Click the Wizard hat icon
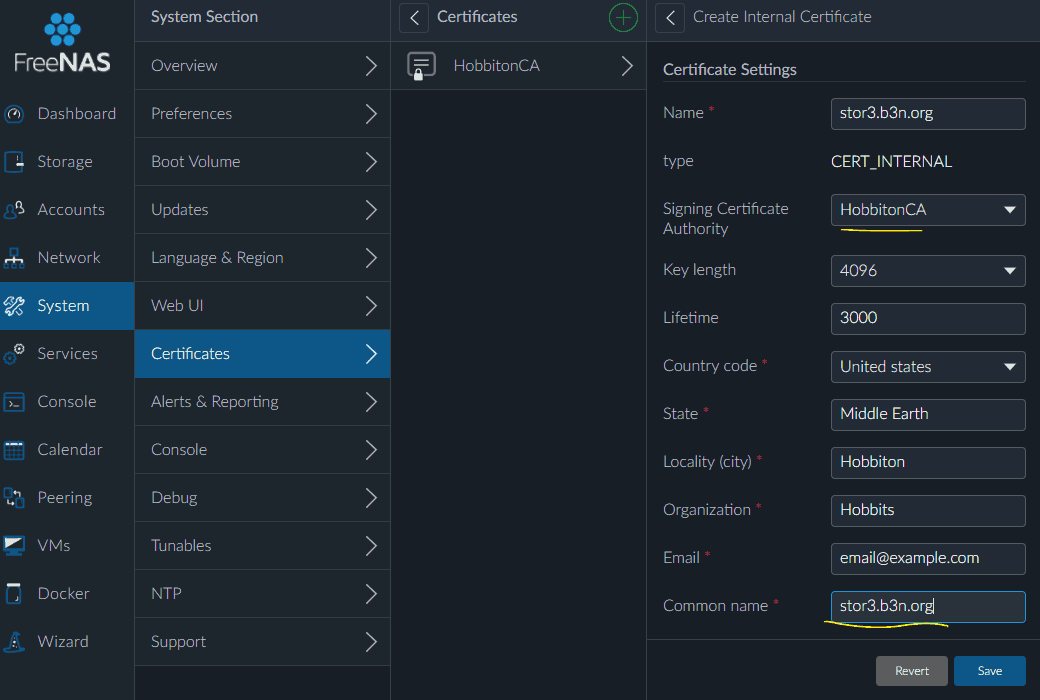The image size is (1040, 700). [x=15, y=642]
